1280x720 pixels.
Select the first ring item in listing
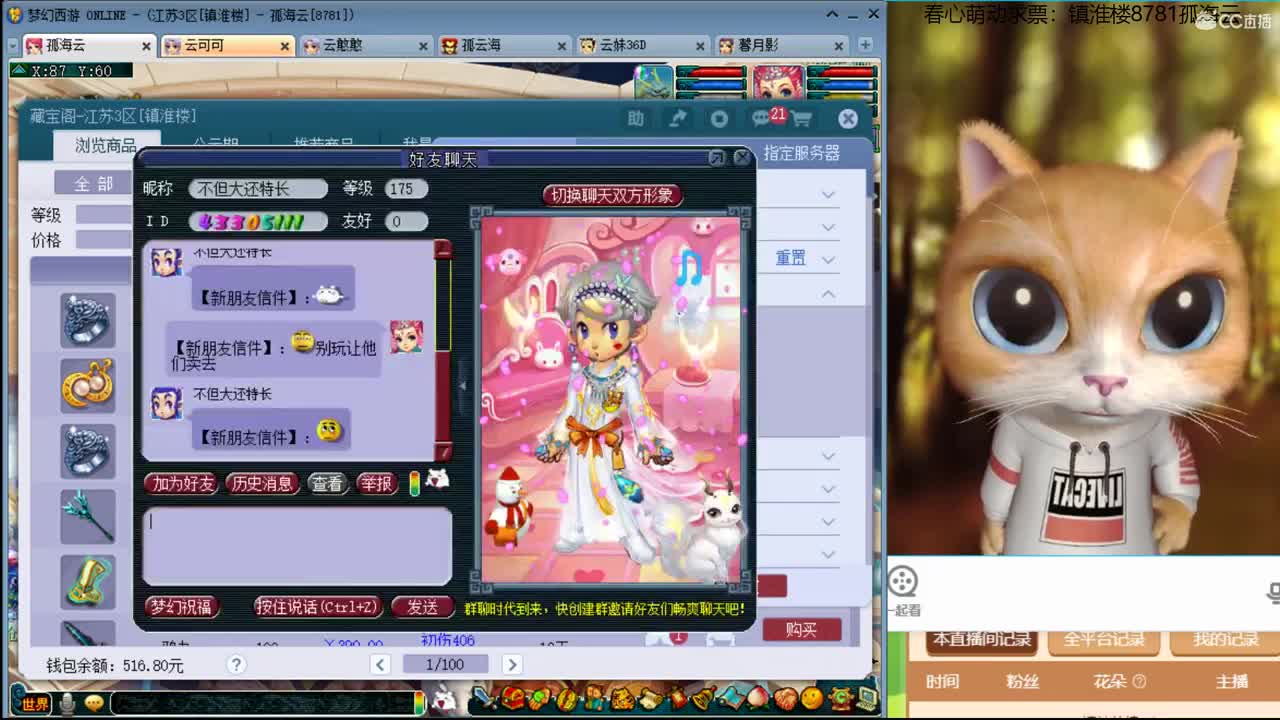coord(88,320)
